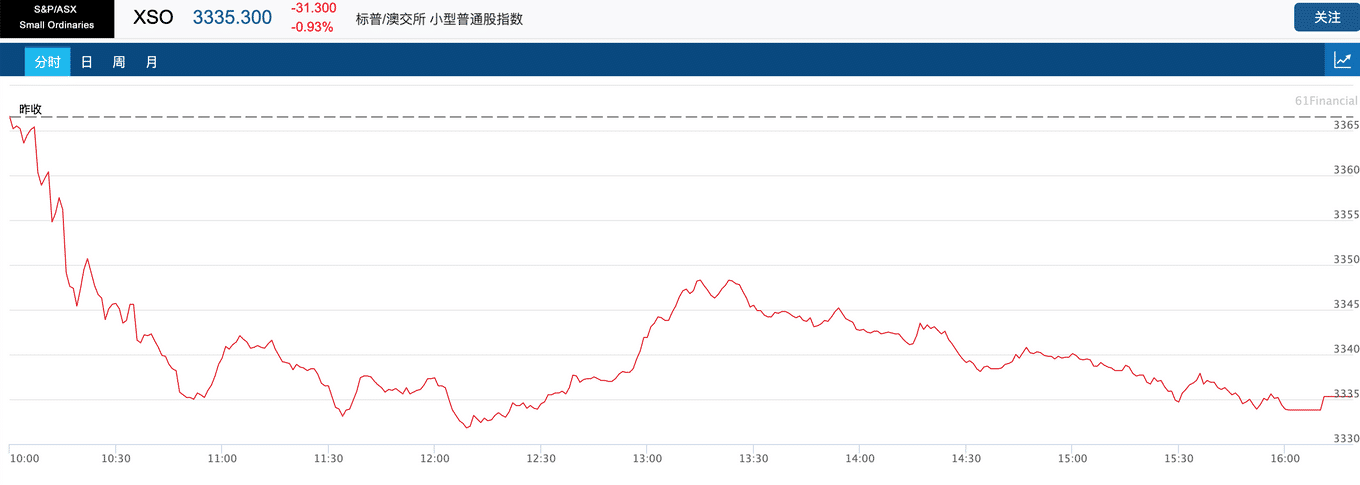The image size is (1360, 485).
Task: Click the 11:00 time axis label
Action: tap(222, 458)
